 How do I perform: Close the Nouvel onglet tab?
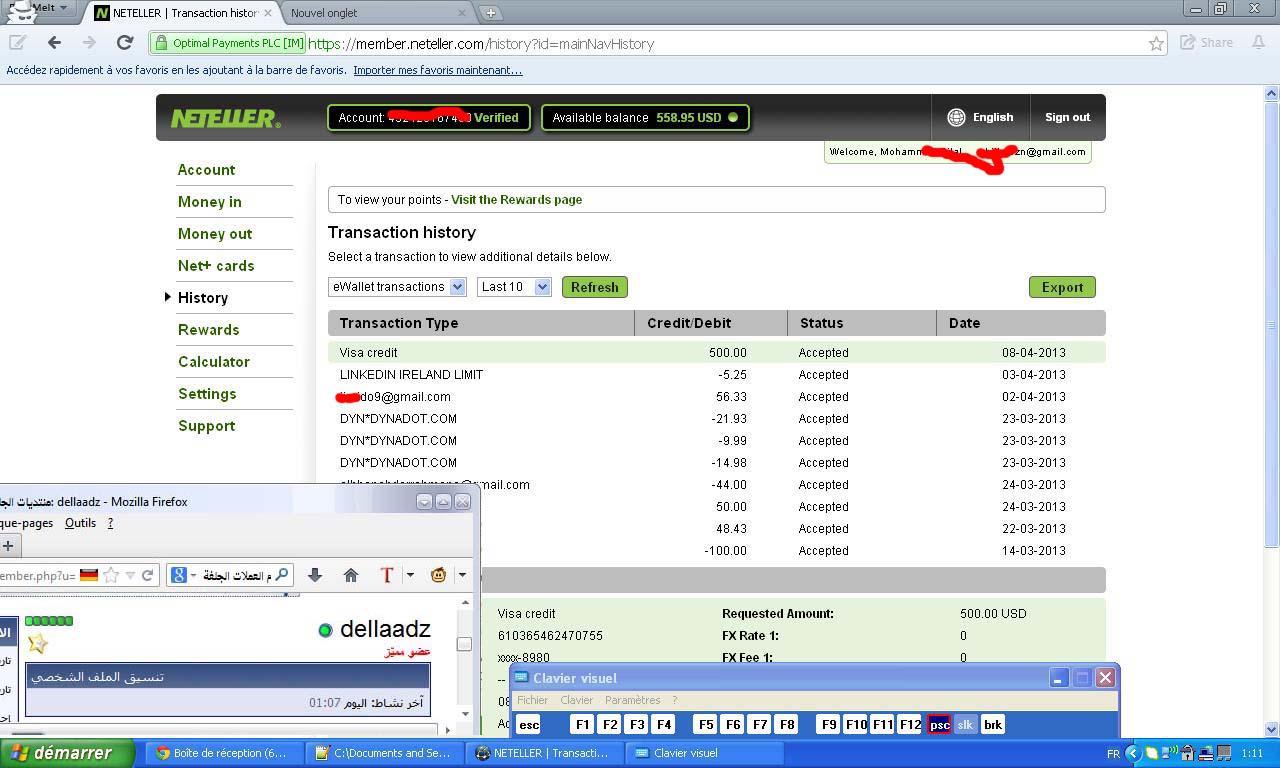tap(462, 13)
